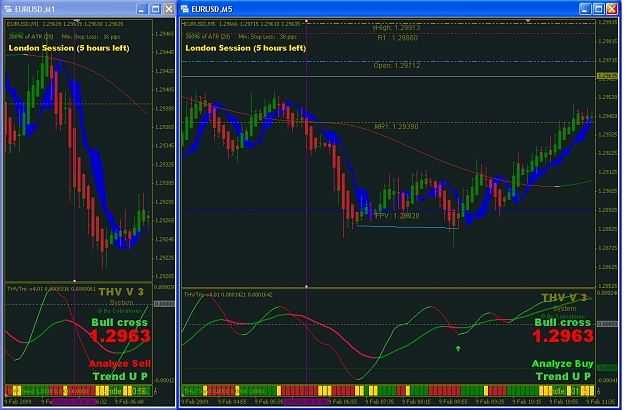Click the '9 Feb 11:35' time label in M5 chart
625x410 pixels.
[601, 402]
